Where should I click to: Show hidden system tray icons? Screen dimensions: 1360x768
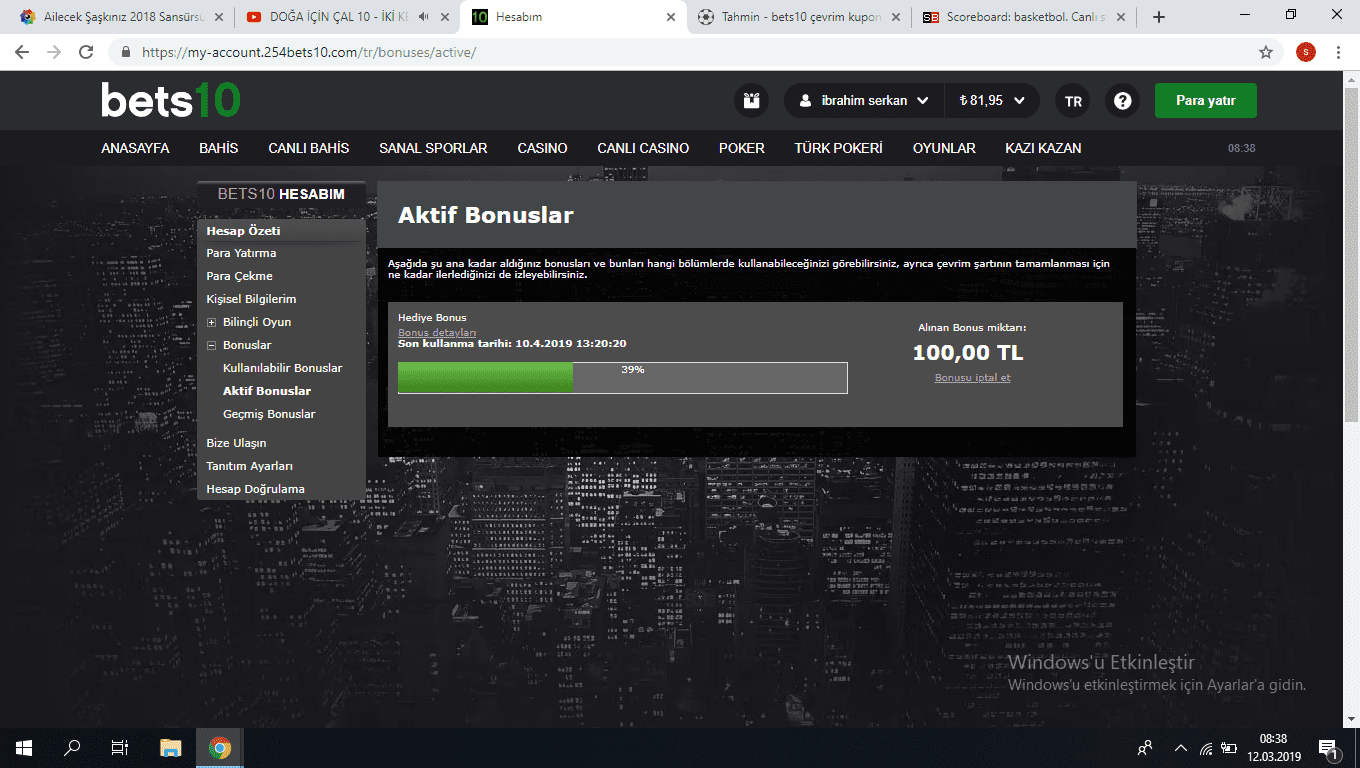(x=1181, y=748)
